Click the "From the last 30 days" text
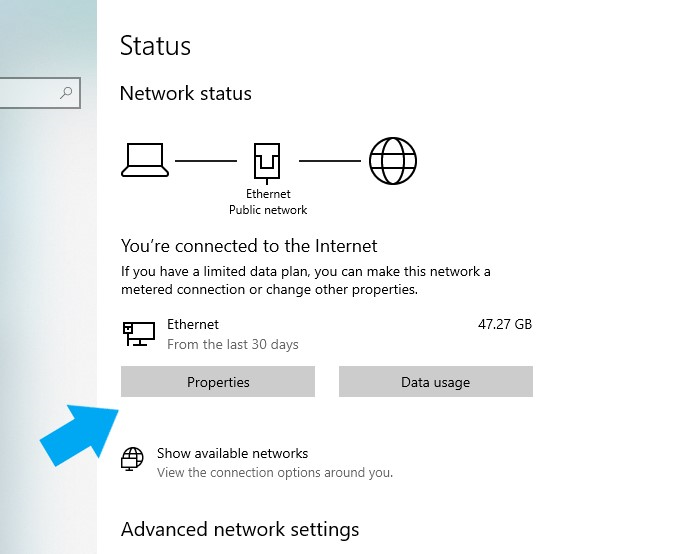 tap(233, 345)
